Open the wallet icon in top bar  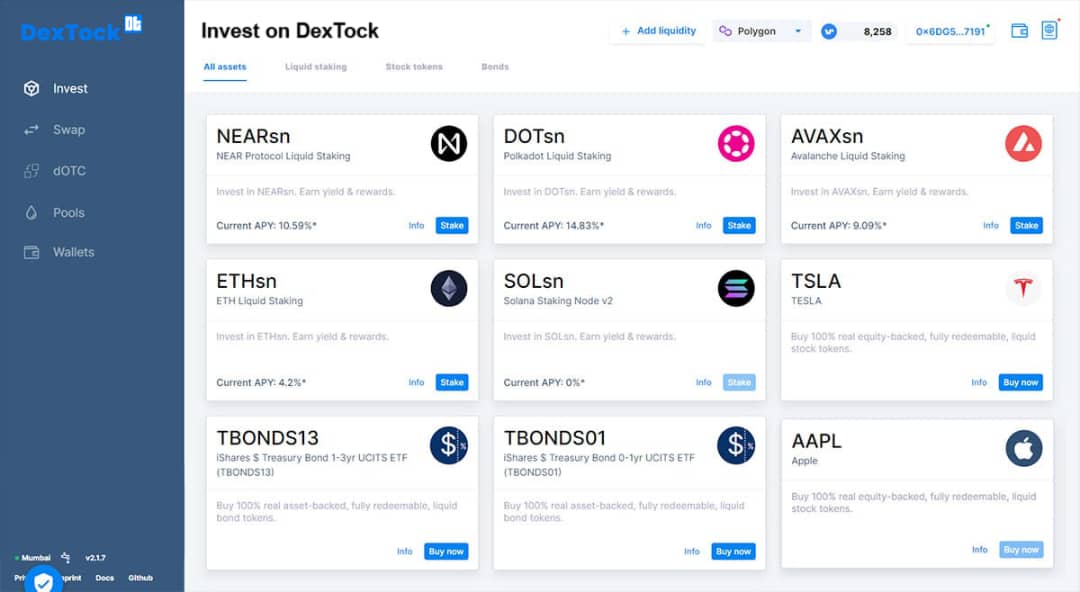pyautogui.click(x=1019, y=31)
